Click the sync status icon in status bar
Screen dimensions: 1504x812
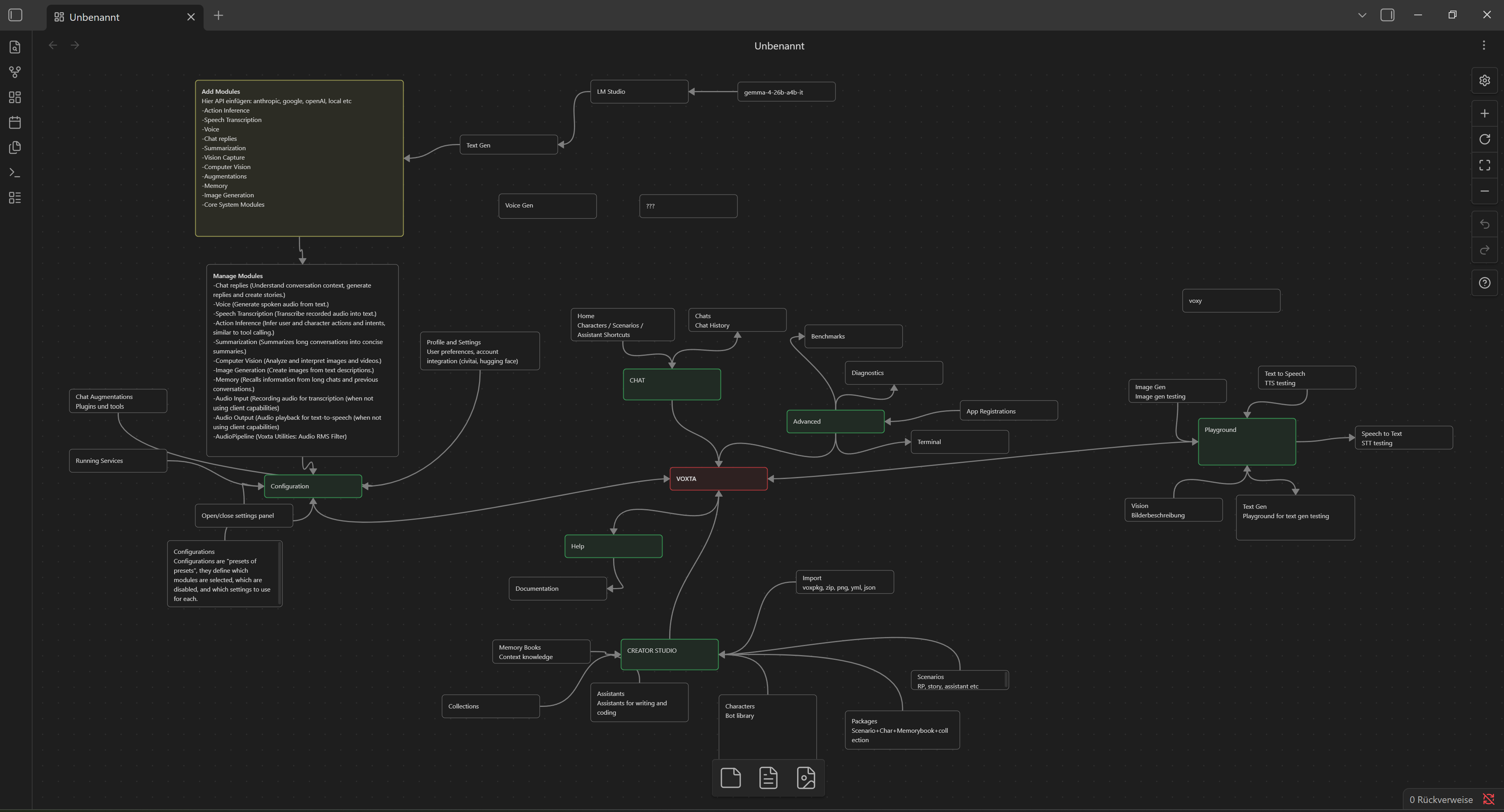tap(1488, 799)
